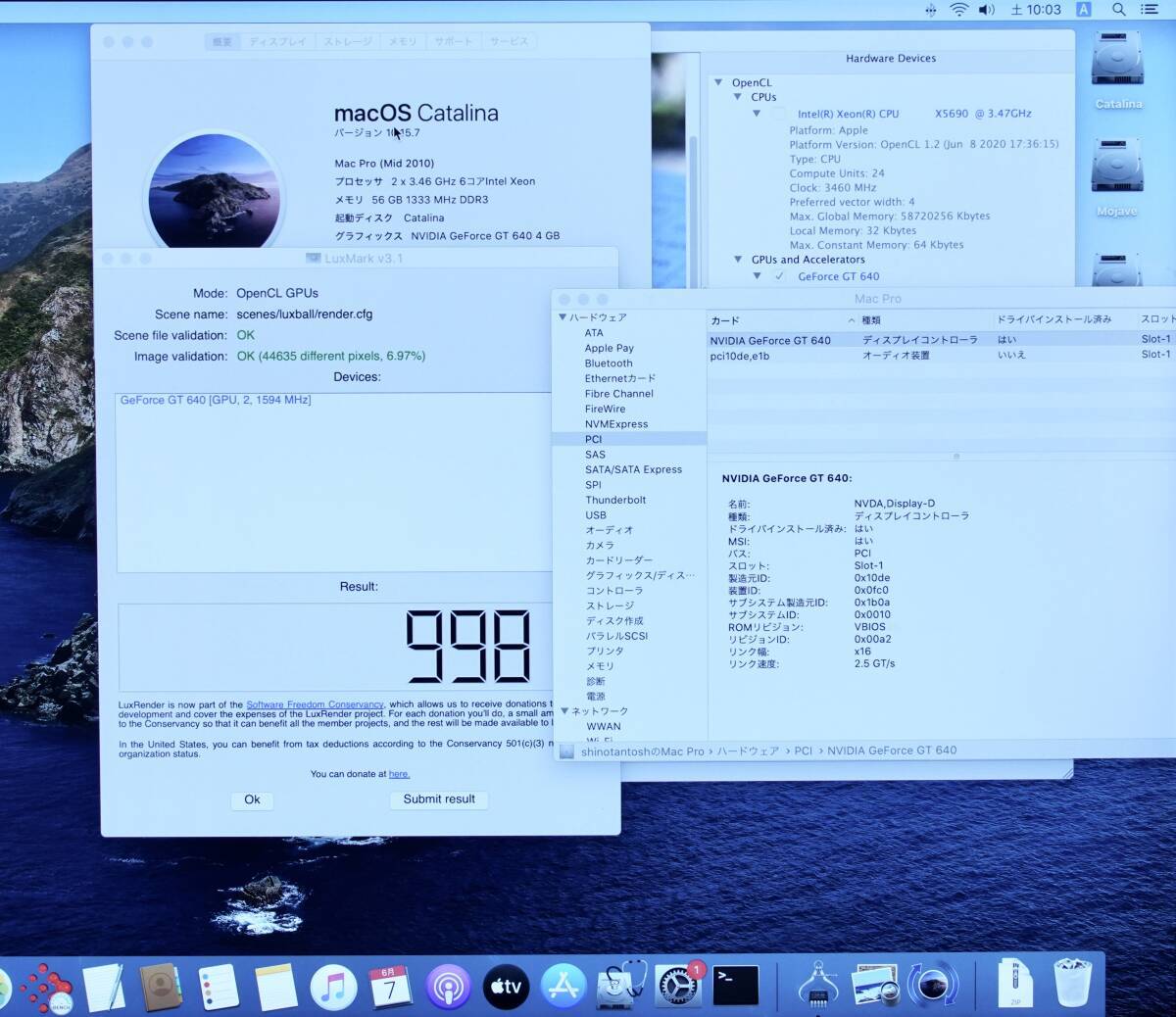Collapse the OpenCL tree node
The image size is (1176, 1017).
pos(718,82)
